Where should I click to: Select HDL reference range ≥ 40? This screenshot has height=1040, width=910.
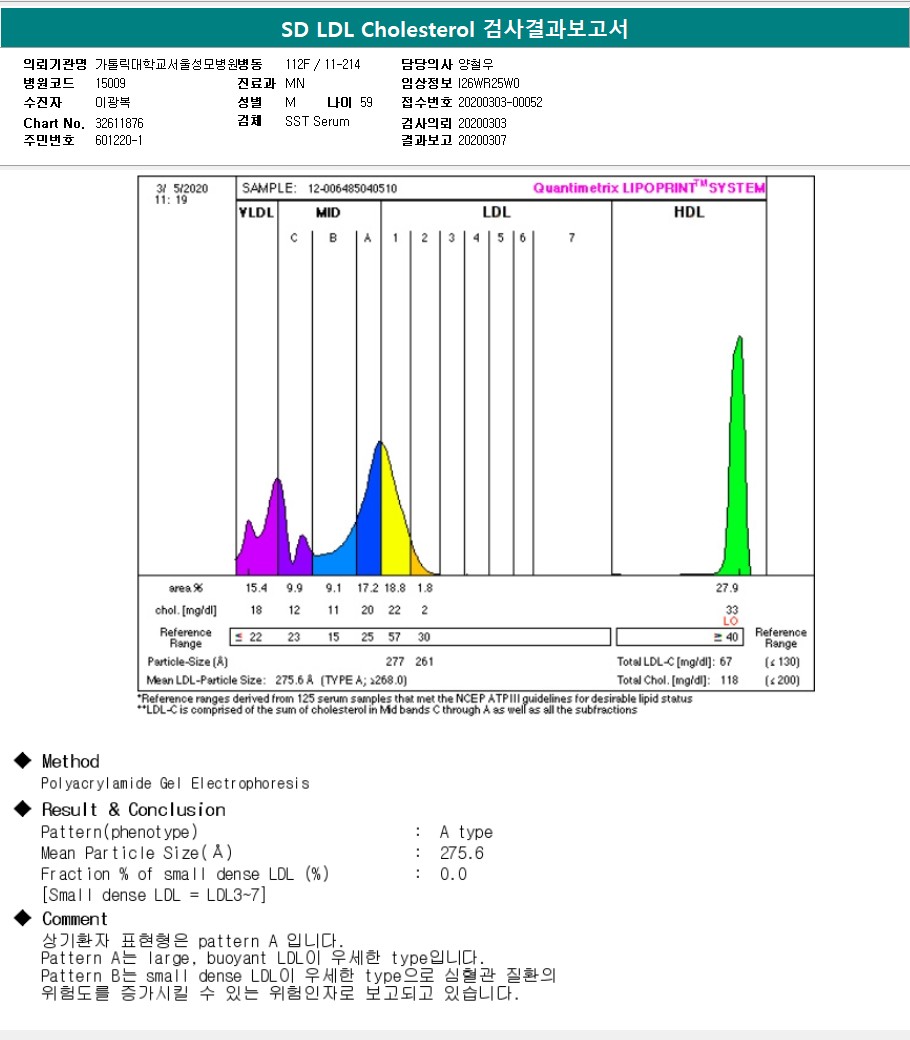coord(726,637)
